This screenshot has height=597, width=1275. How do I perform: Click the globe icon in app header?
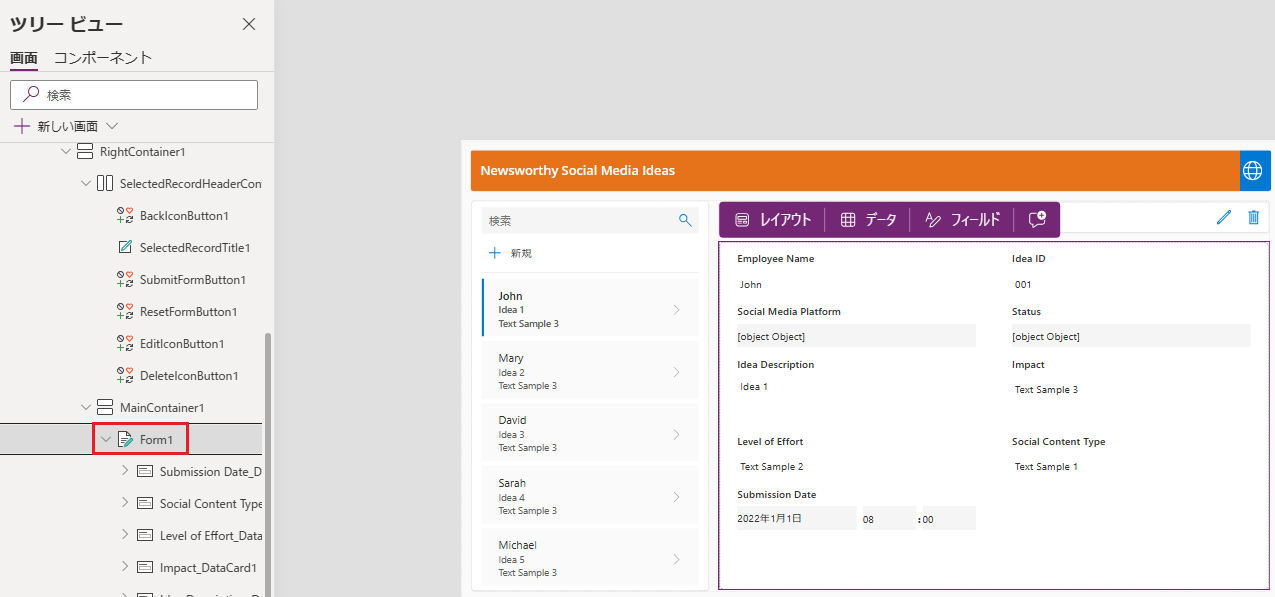1252,171
